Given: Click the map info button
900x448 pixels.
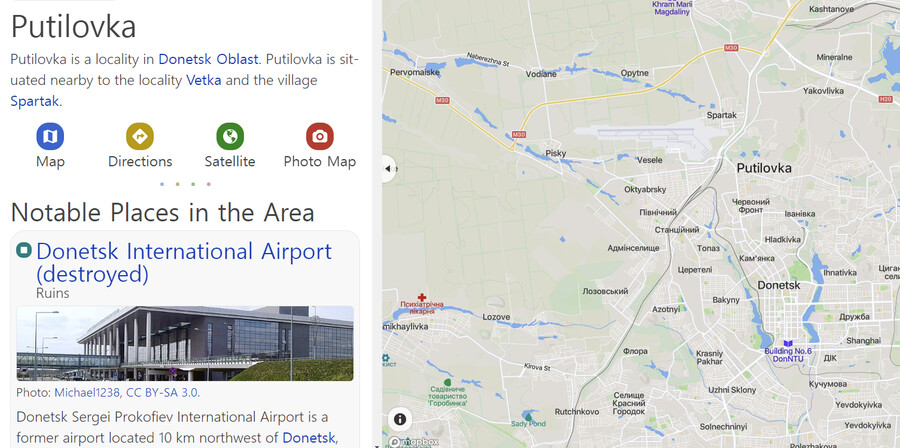Looking at the screenshot, I should click(400, 419).
